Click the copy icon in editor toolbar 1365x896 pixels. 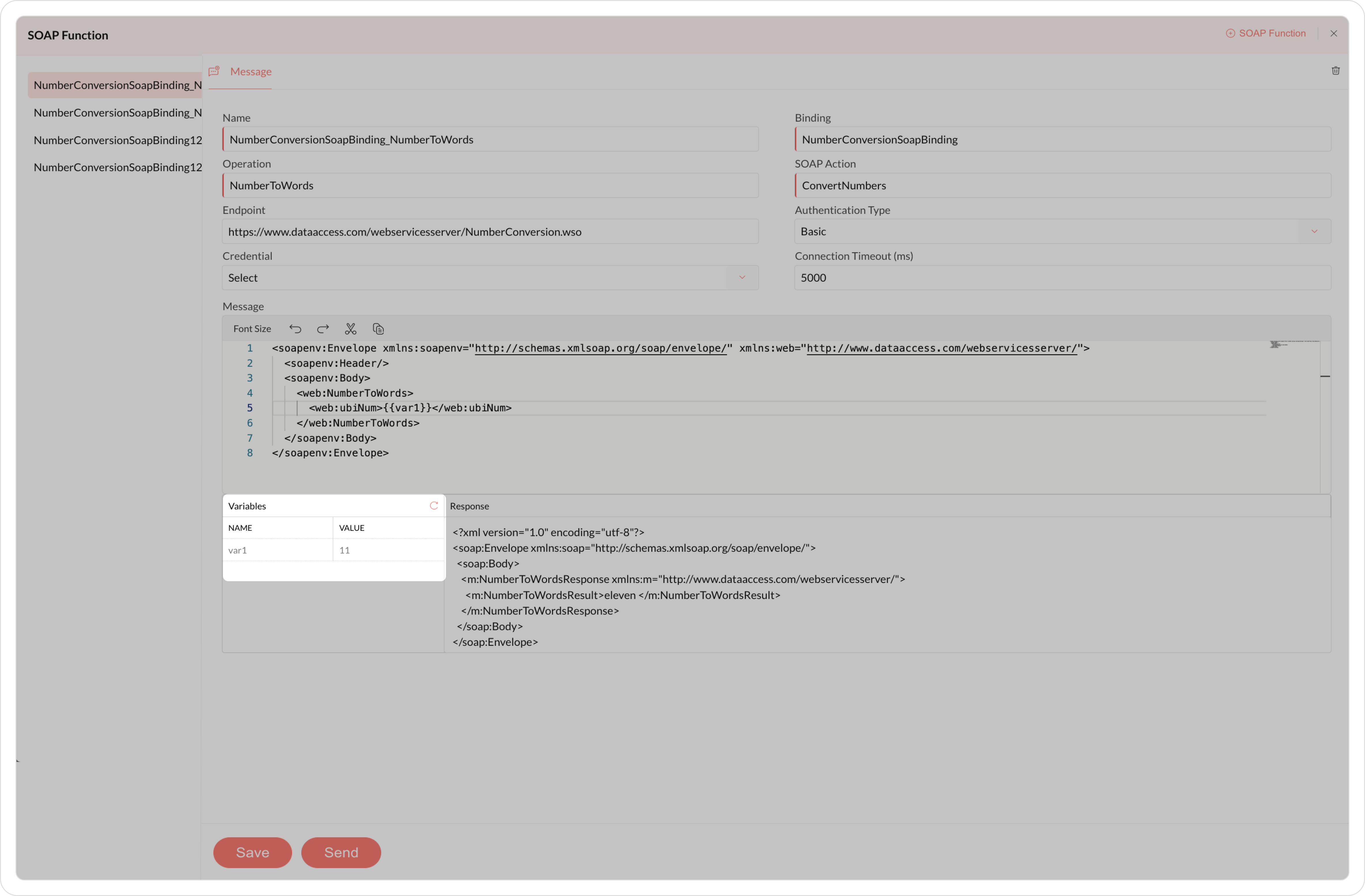(x=378, y=328)
